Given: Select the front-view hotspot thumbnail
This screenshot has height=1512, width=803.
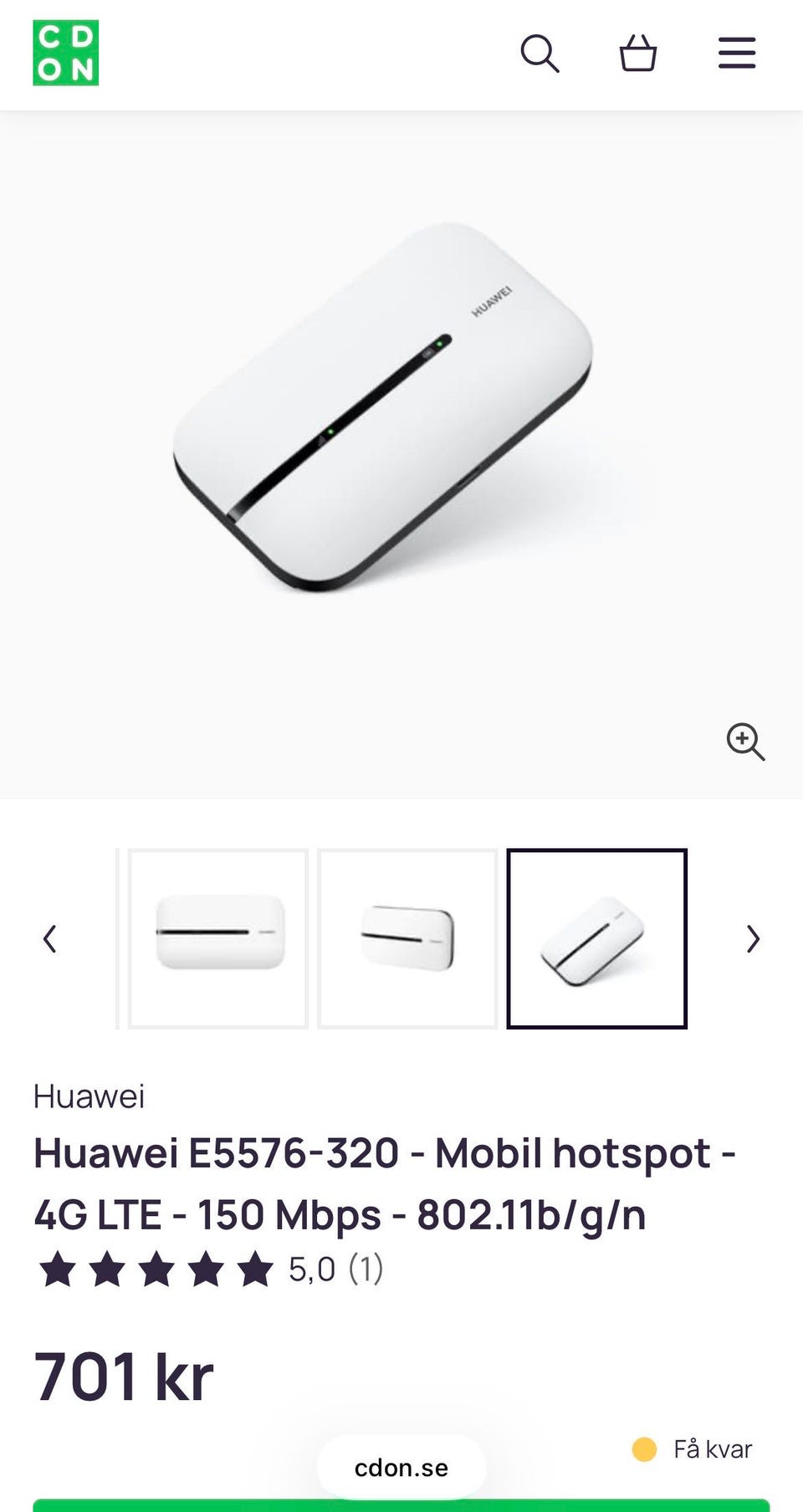Looking at the screenshot, I should click(x=218, y=939).
